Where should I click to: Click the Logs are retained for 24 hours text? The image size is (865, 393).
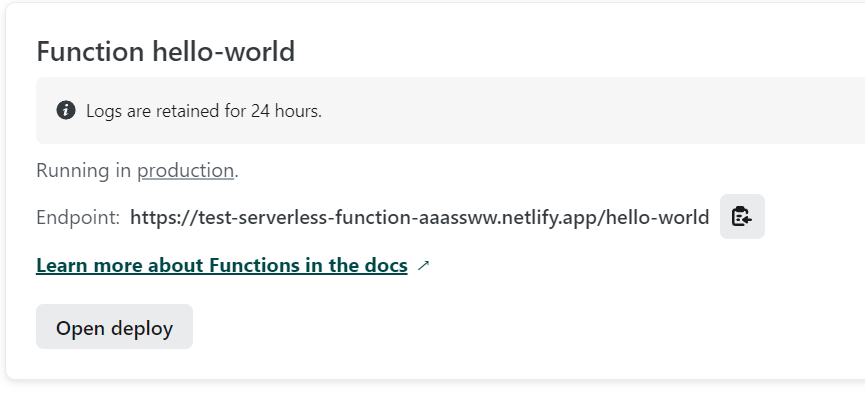[204, 111]
